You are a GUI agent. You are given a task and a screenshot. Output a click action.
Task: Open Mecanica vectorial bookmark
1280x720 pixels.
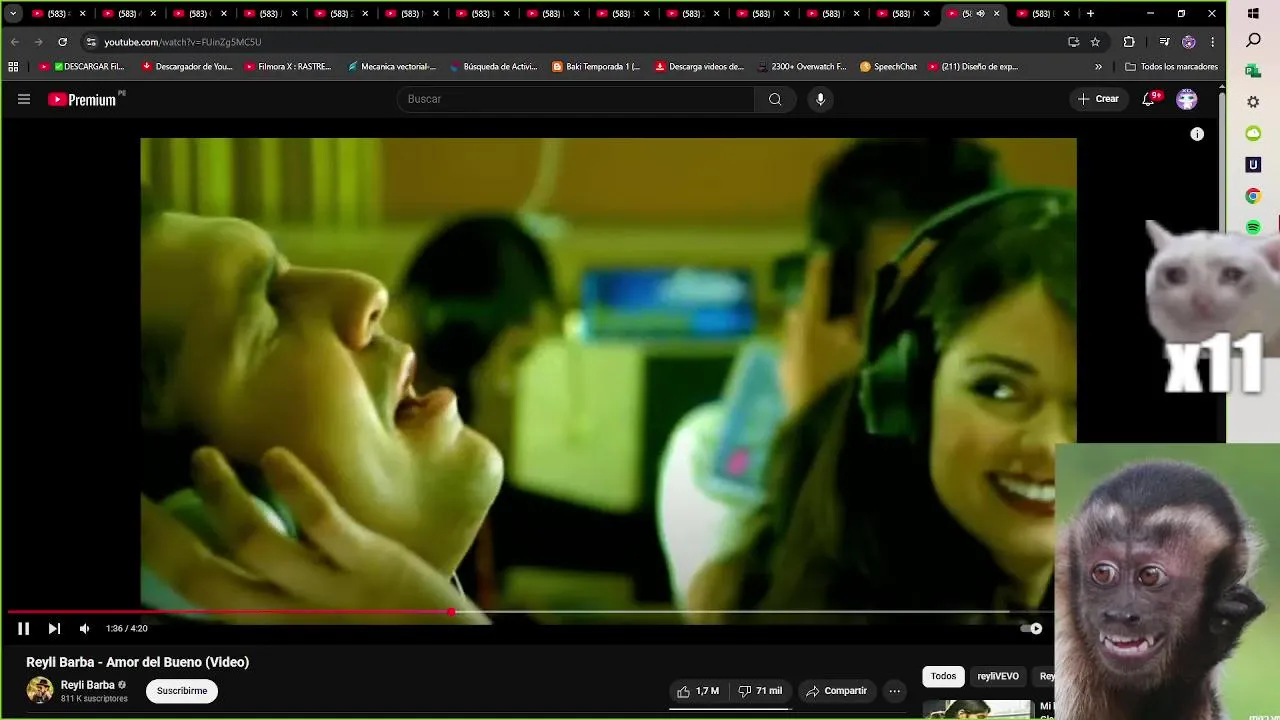(x=392, y=67)
